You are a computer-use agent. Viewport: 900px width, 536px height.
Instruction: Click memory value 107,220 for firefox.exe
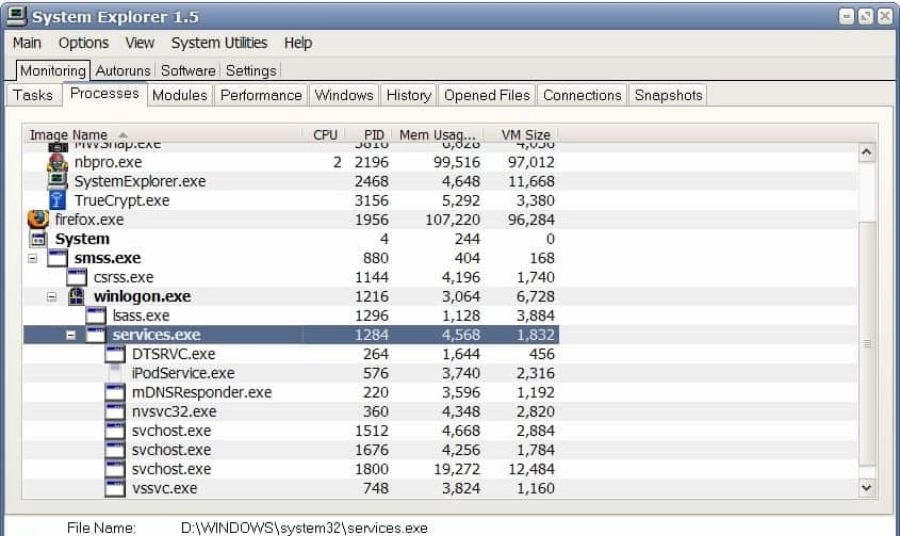(x=452, y=220)
